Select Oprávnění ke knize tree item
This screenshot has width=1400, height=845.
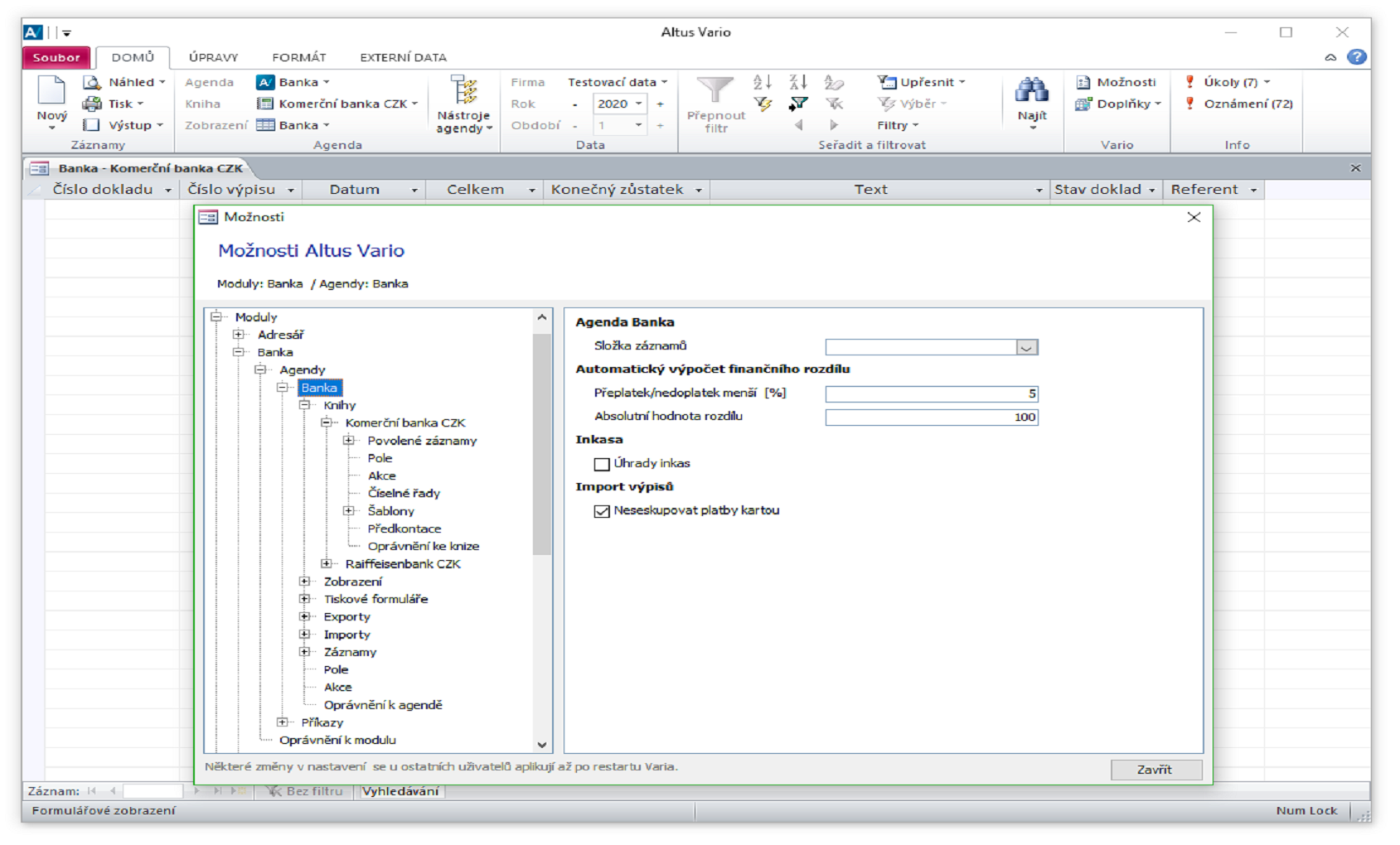[x=424, y=547]
